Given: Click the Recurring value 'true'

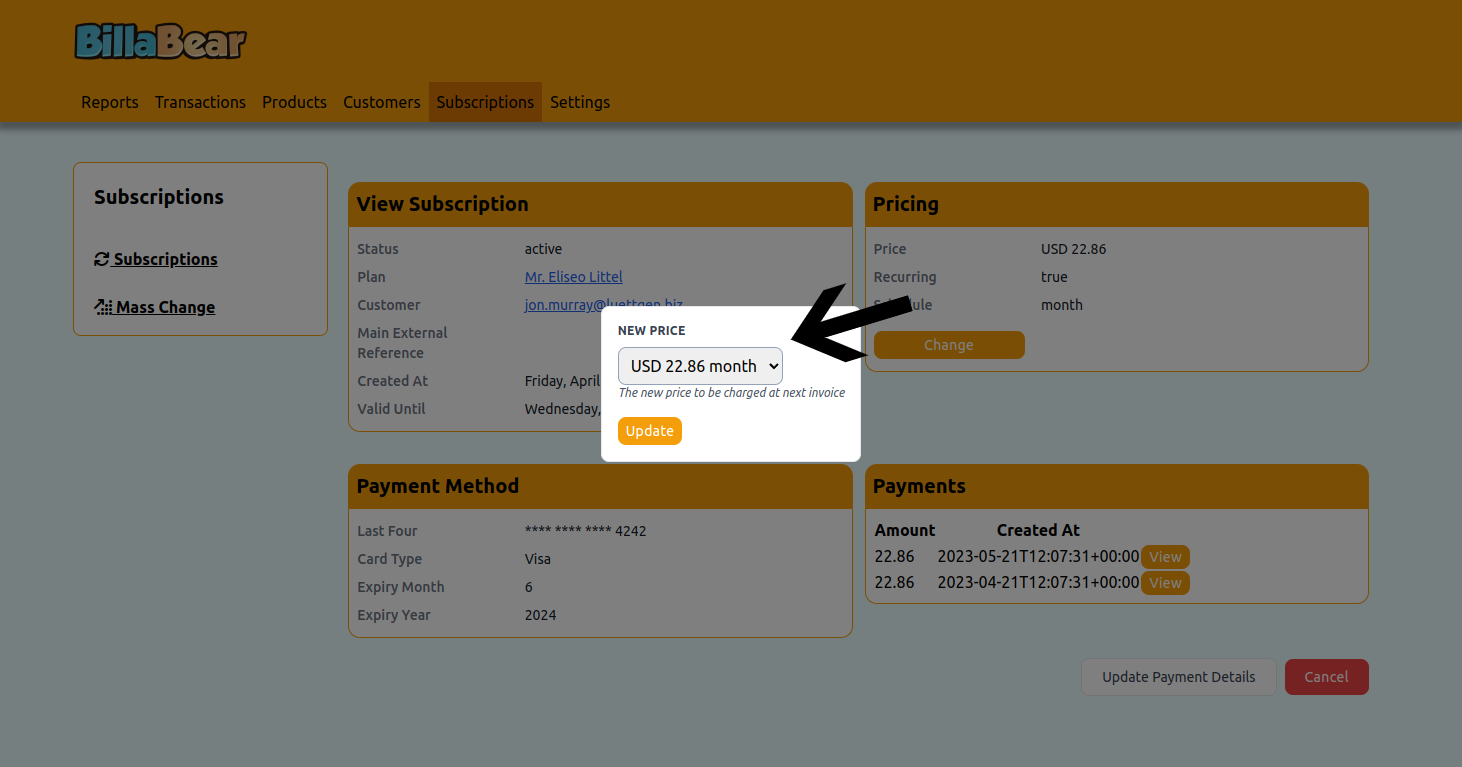Looking at the screenshot, I should point(1054,277).
